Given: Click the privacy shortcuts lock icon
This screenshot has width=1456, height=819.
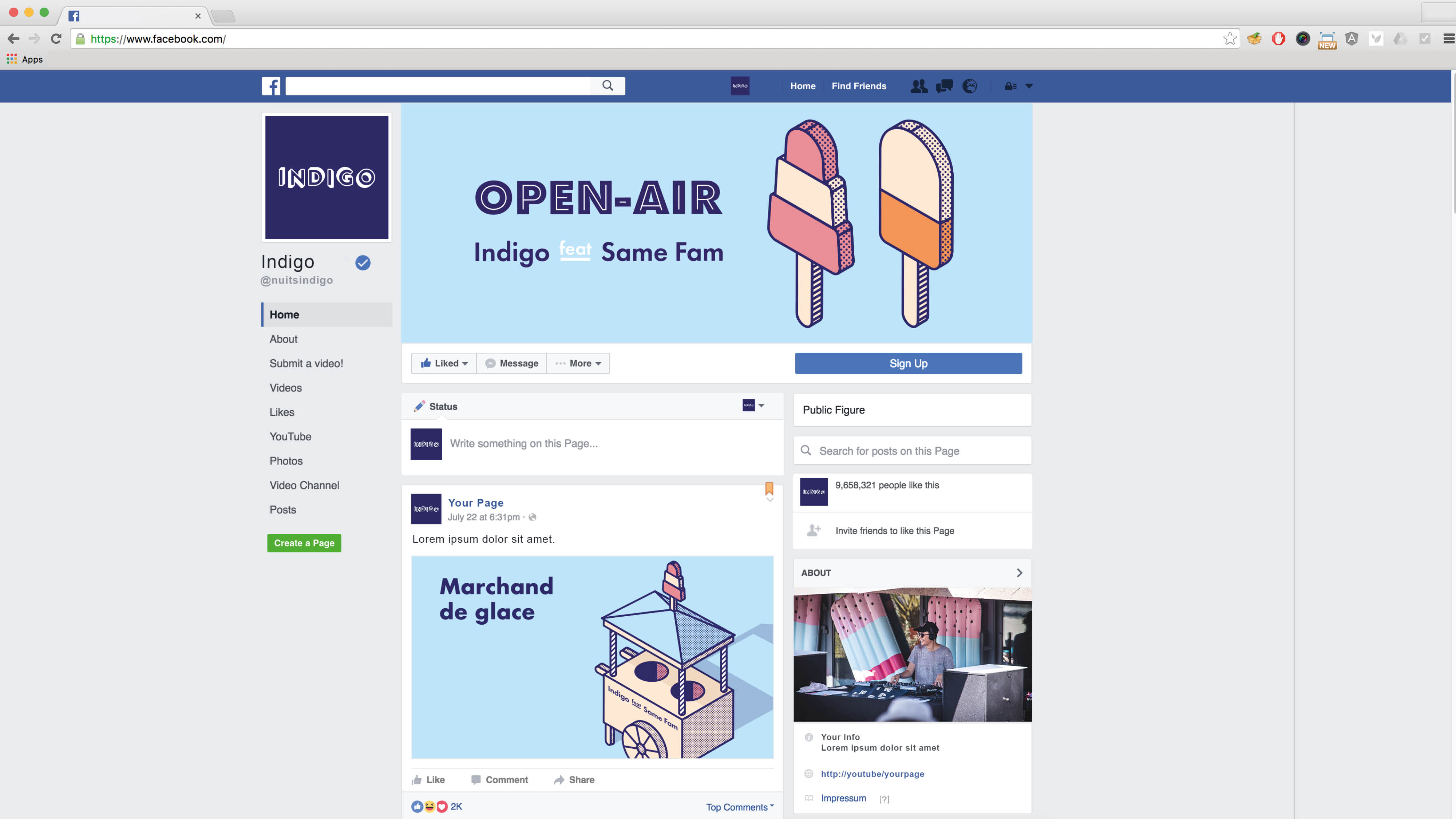Looking at the screenshot, I should [x=1010, y=86].
